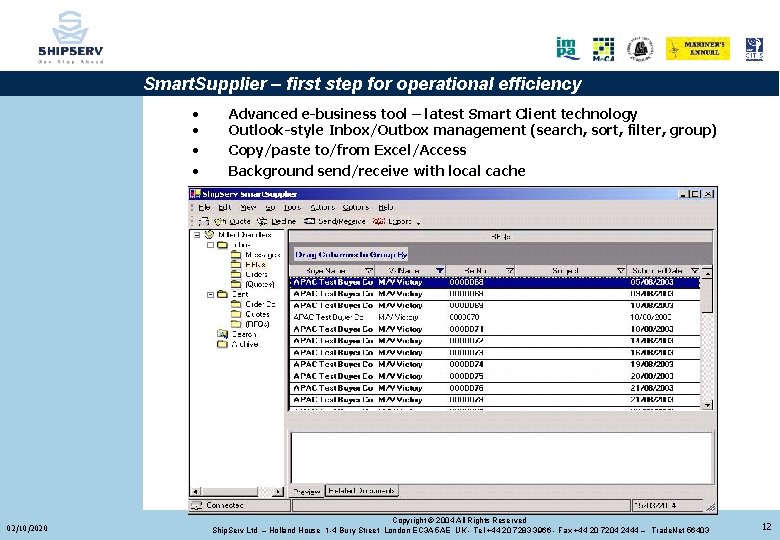The height and width of the screenshot is (540, 780).
Task: Toggle the Inbox tree expander box
Action: (x=210, y=245)
